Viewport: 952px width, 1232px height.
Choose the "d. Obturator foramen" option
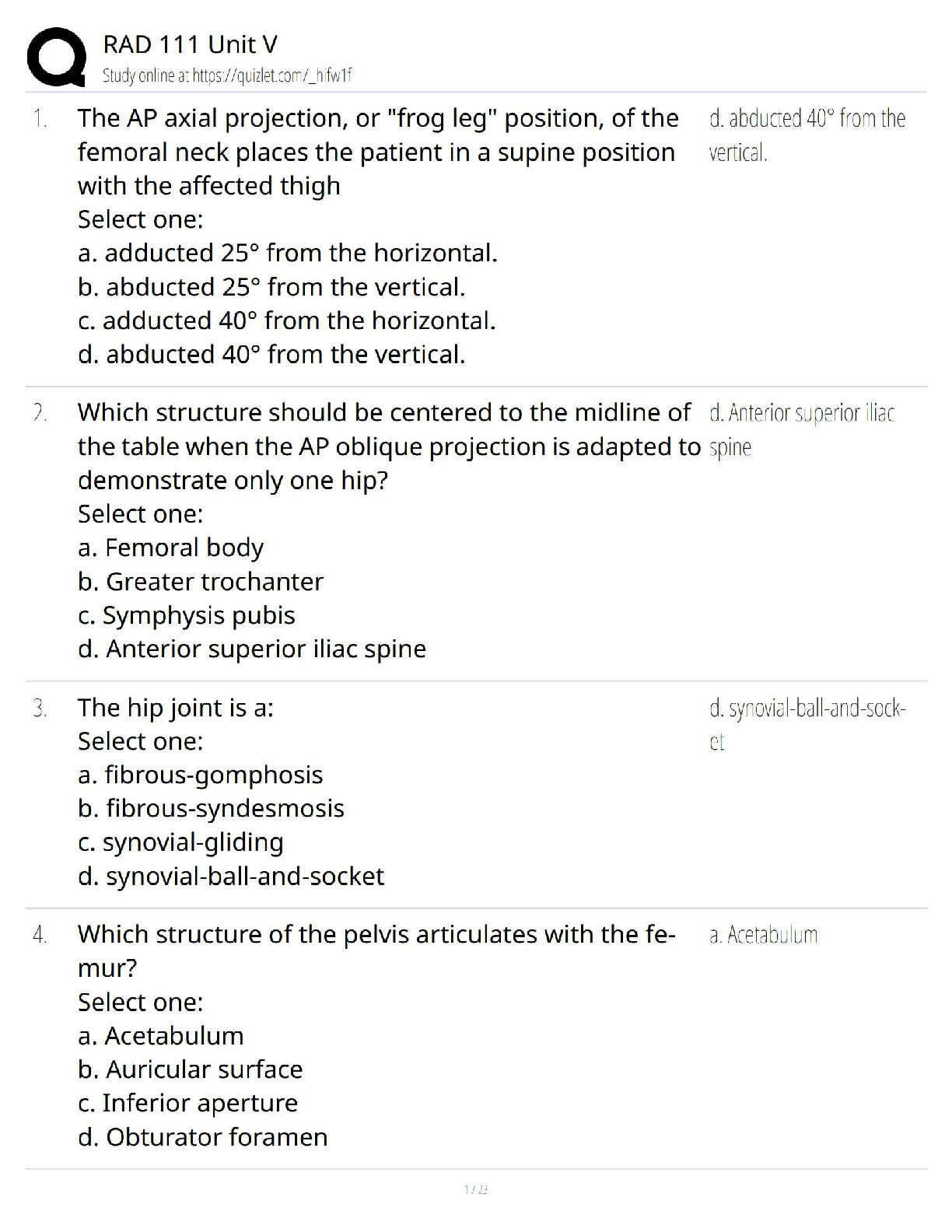click(x=202, y=1137)
